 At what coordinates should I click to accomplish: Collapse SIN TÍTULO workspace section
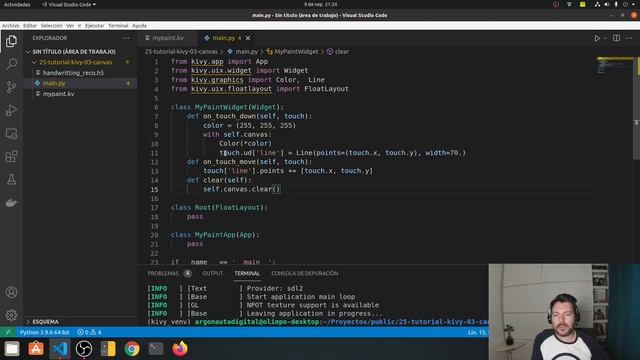[73, 52]
